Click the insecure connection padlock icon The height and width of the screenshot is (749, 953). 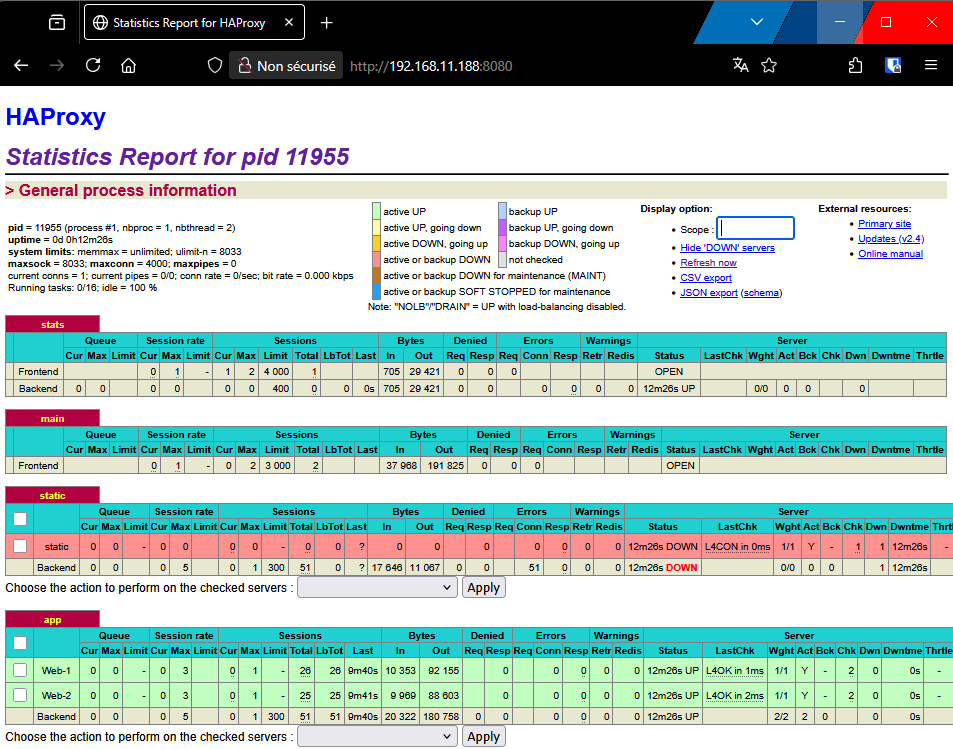pyautogui.click(x=244, y=66)
